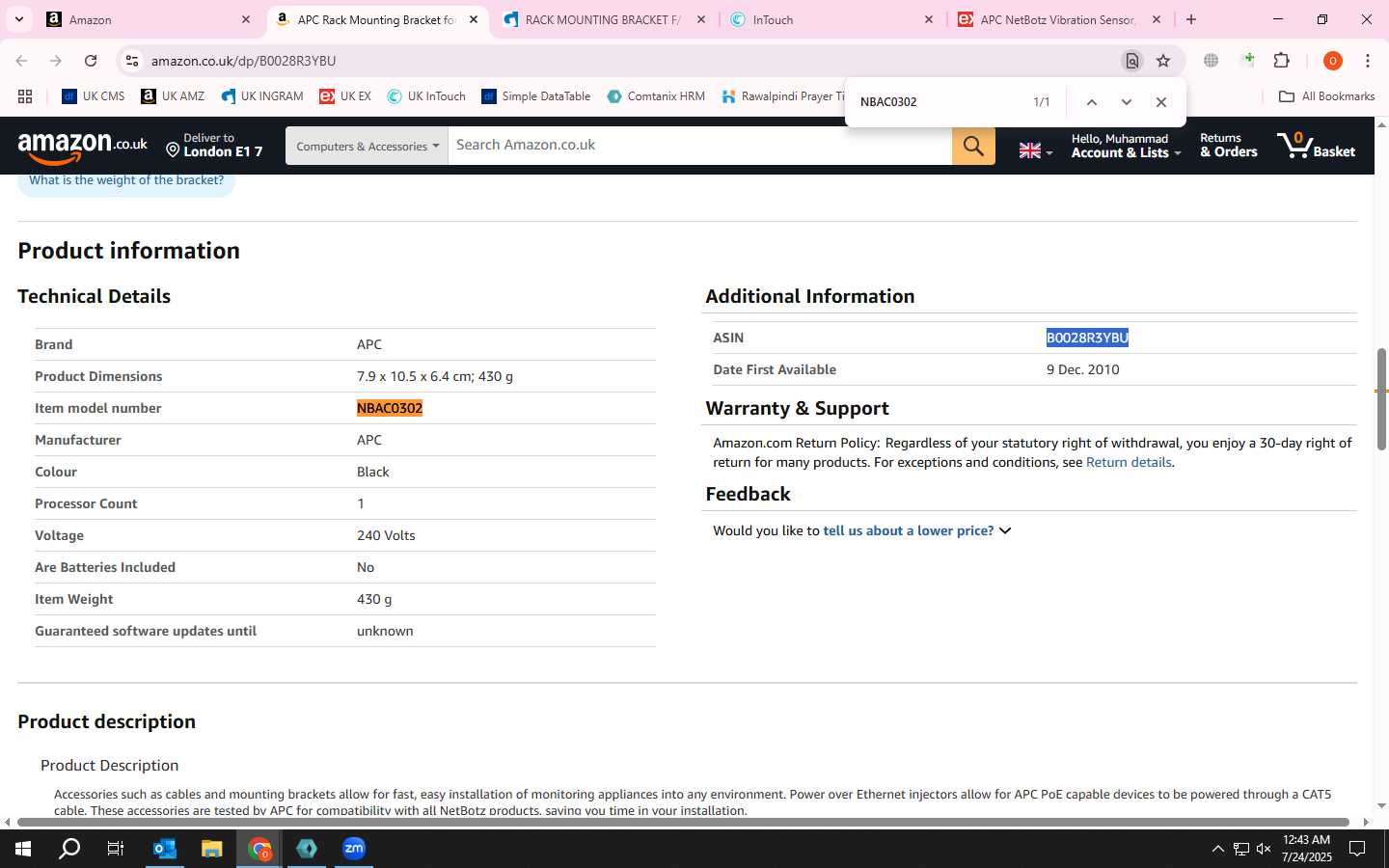The width and height of the screenshot is (1389, 868).
Task: Open the site information icon in address bar
Action: point(132,61)
